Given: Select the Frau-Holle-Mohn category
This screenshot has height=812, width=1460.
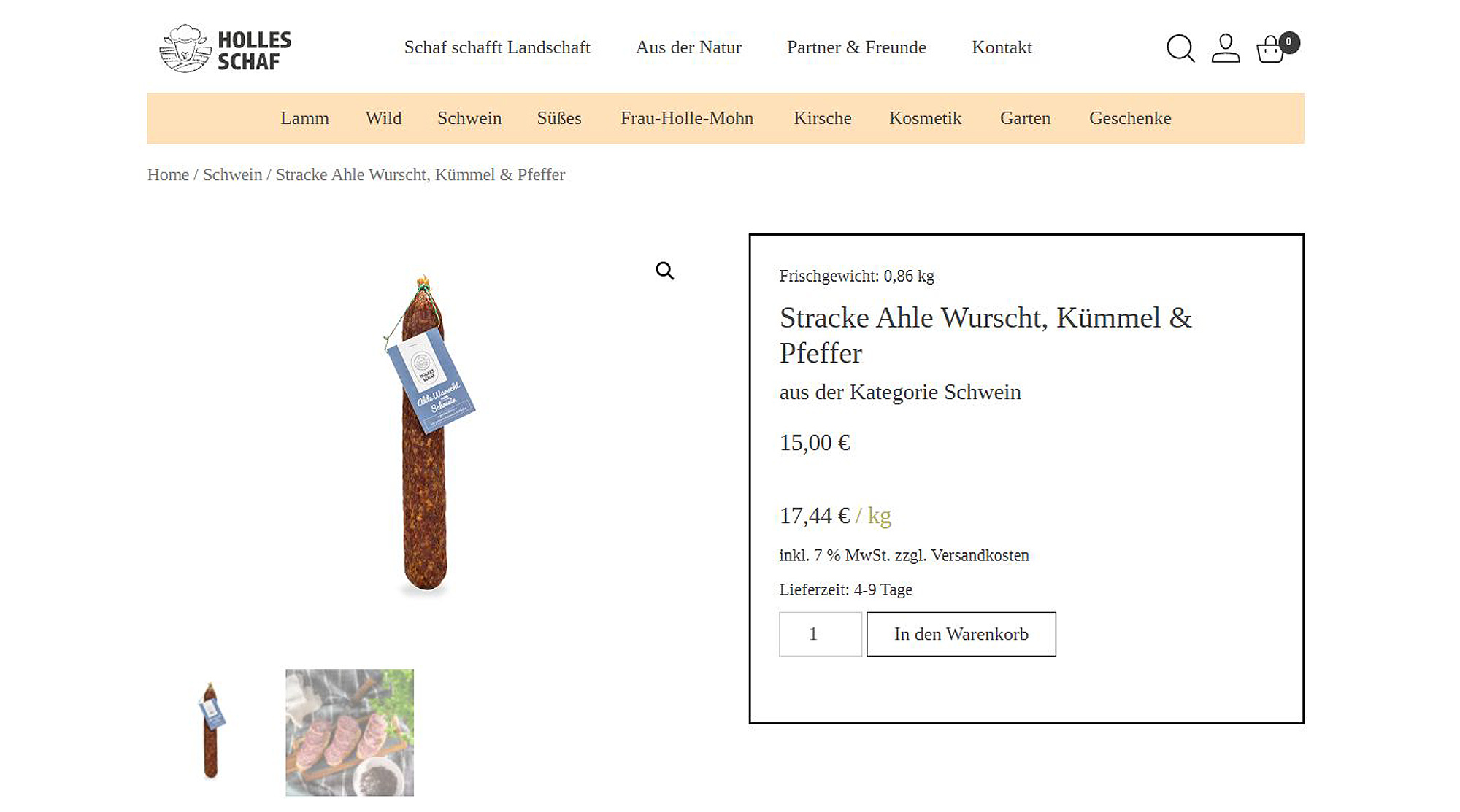Looking at the screenshot, I should [x=687, y=118].
